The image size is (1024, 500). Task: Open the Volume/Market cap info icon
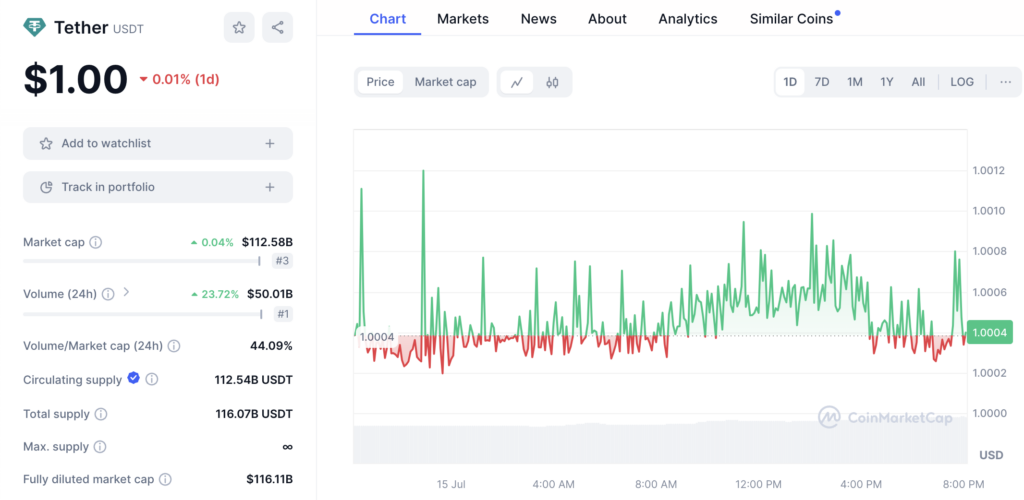point(174,346)
